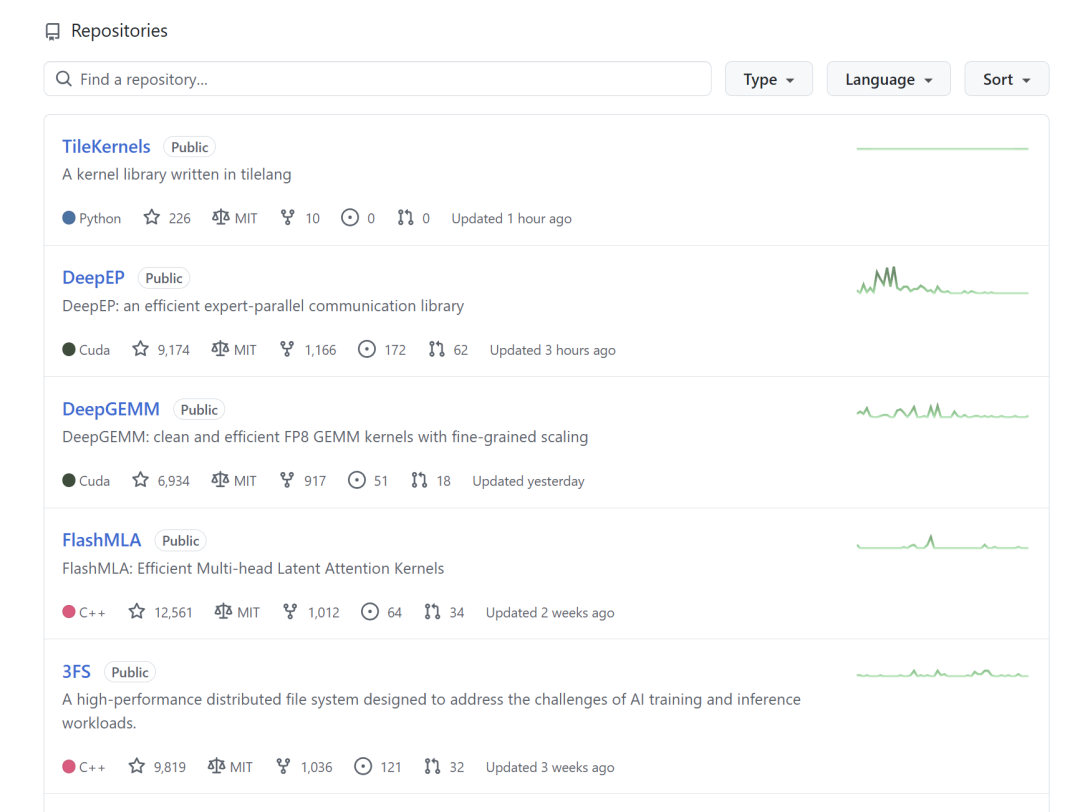Open the TileKernels repository link
Image resolution: width=1080 pixels, height=812 pixels.
106,147
